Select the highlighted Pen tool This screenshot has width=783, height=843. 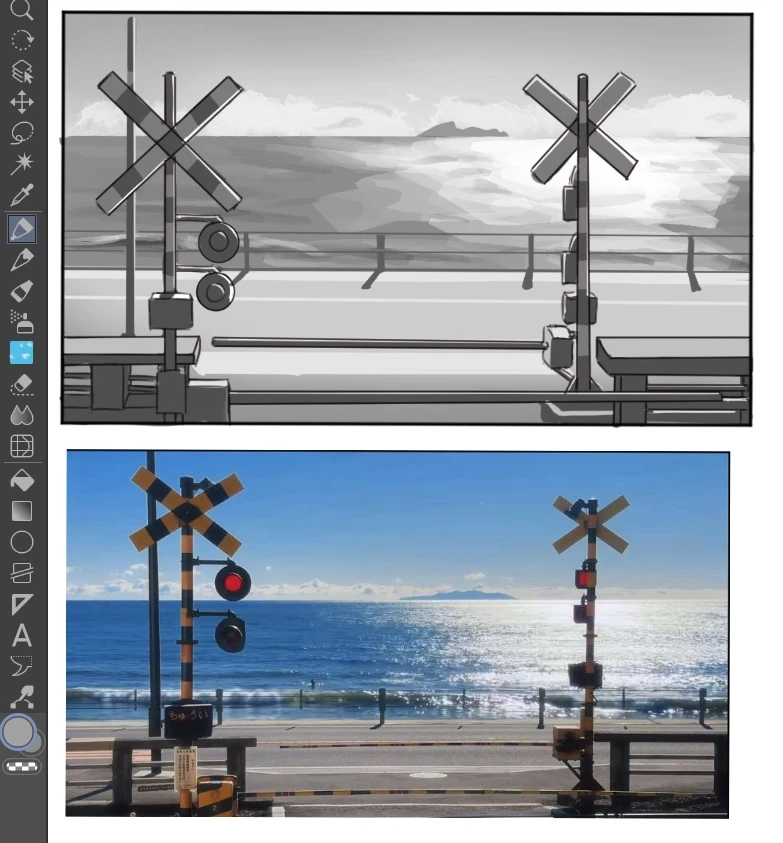[x=22, y=228]
